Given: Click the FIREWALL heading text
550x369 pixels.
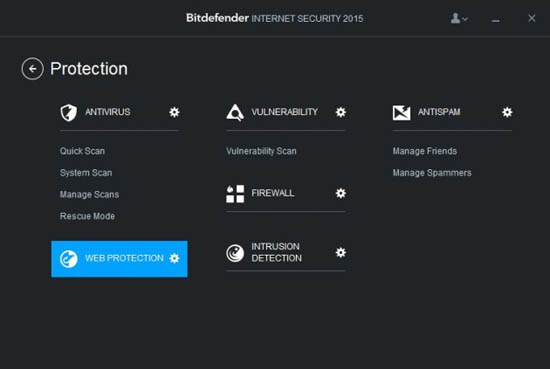Looking at the screenshot, I should tap(273, 193).
